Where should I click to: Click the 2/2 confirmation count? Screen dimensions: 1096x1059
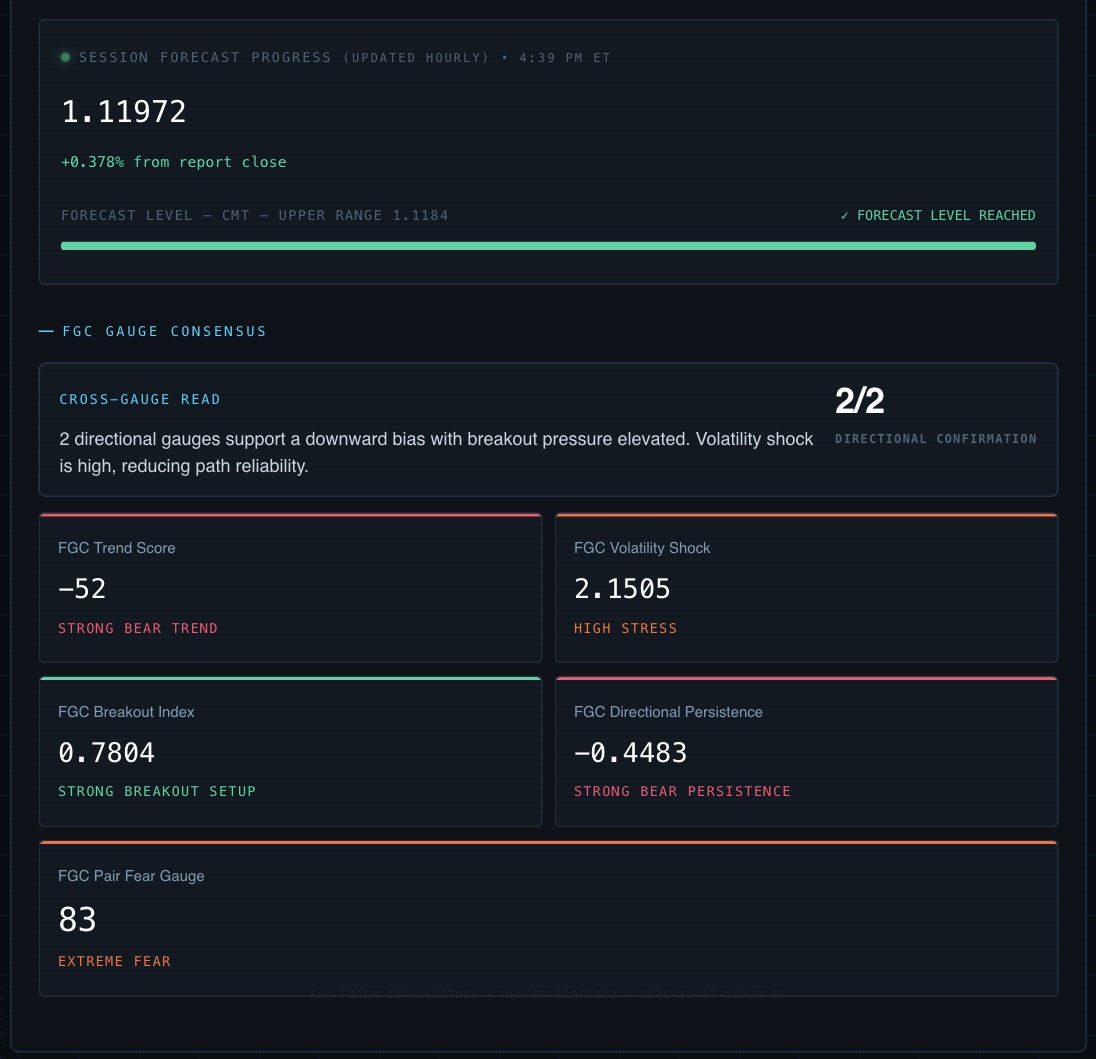coord(860,401)
